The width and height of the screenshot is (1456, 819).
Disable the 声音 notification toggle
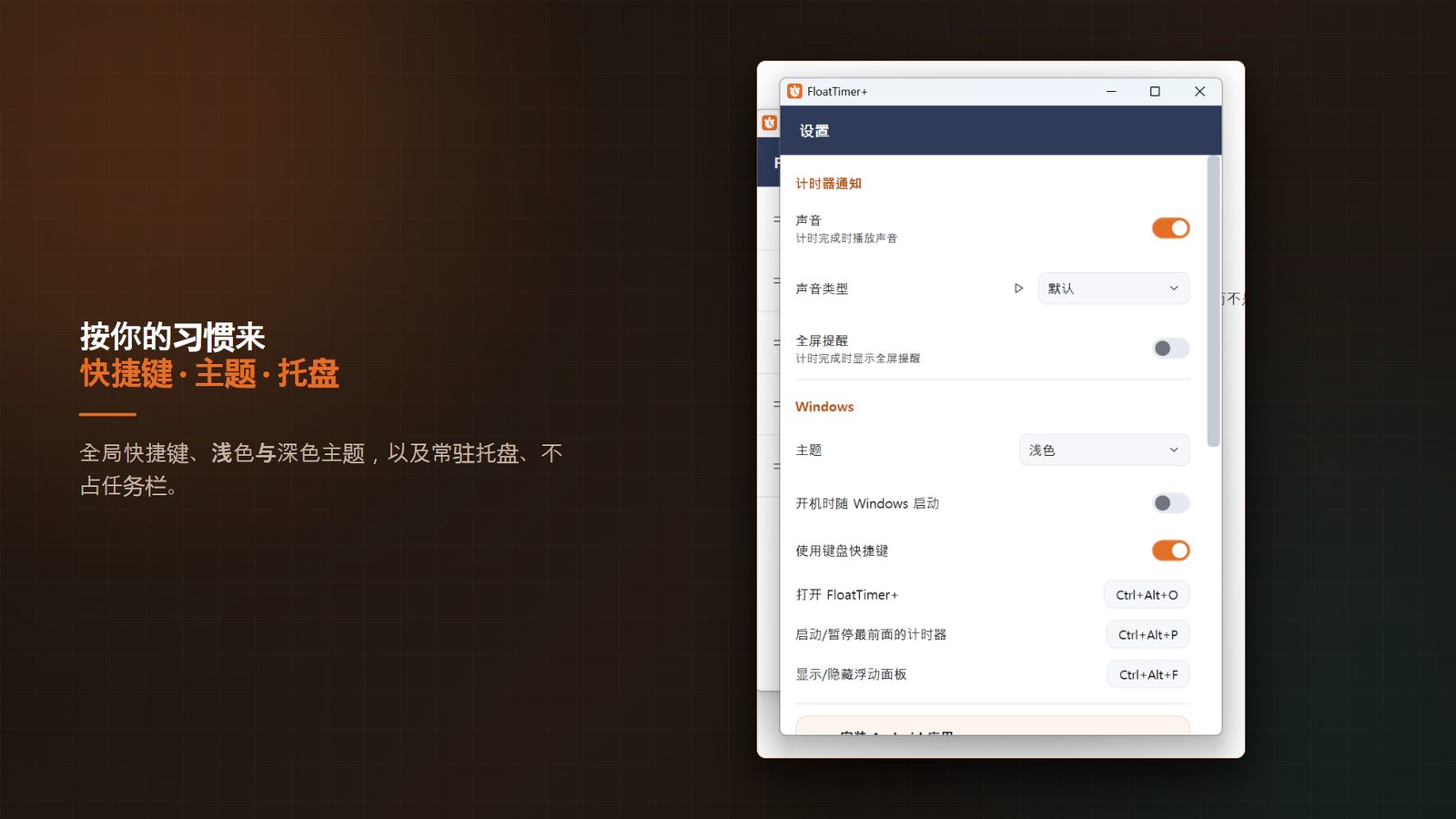click(1170, 228)
